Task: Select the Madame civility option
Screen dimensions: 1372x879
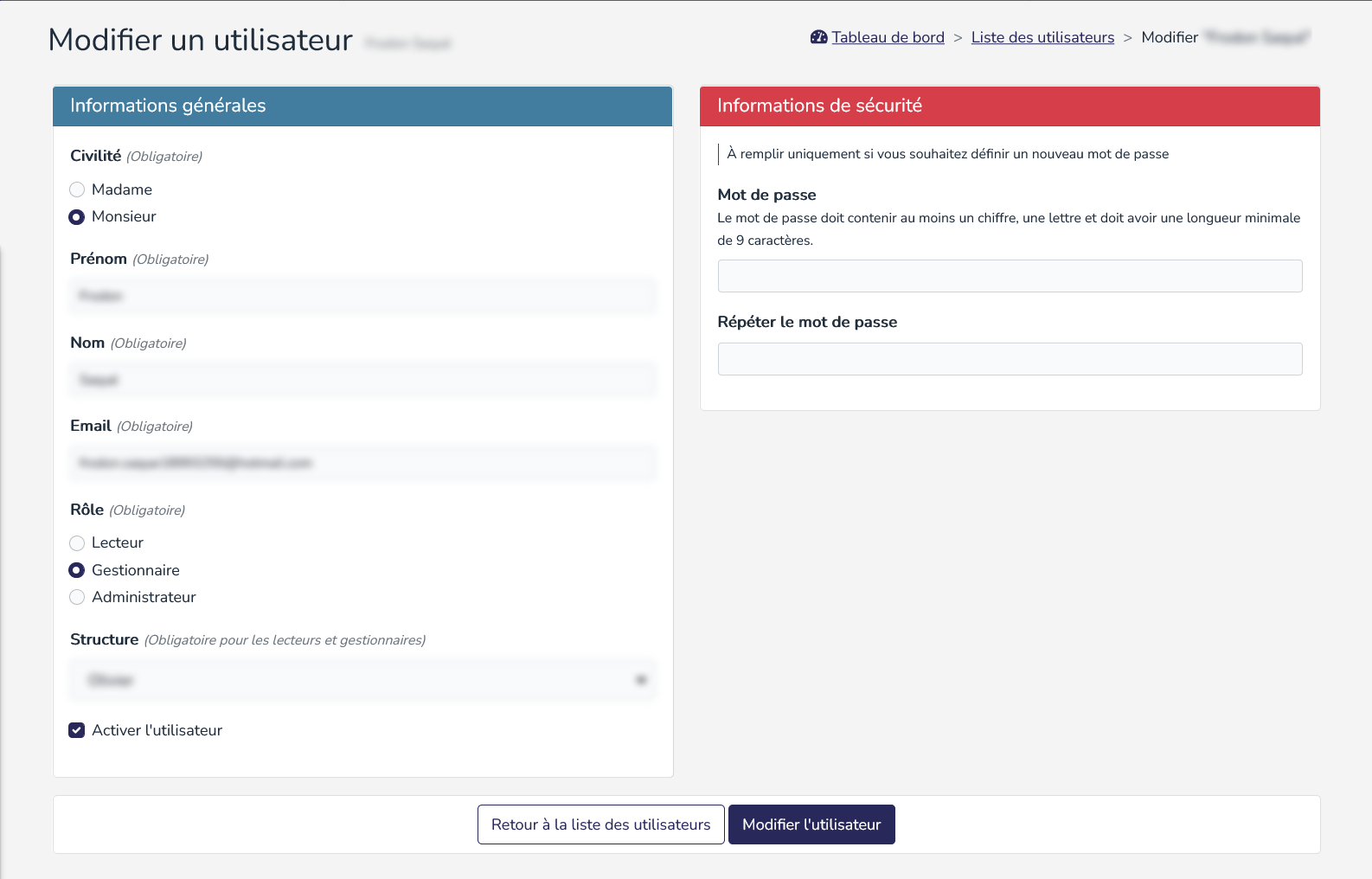Action: click(x=77, y=189)
